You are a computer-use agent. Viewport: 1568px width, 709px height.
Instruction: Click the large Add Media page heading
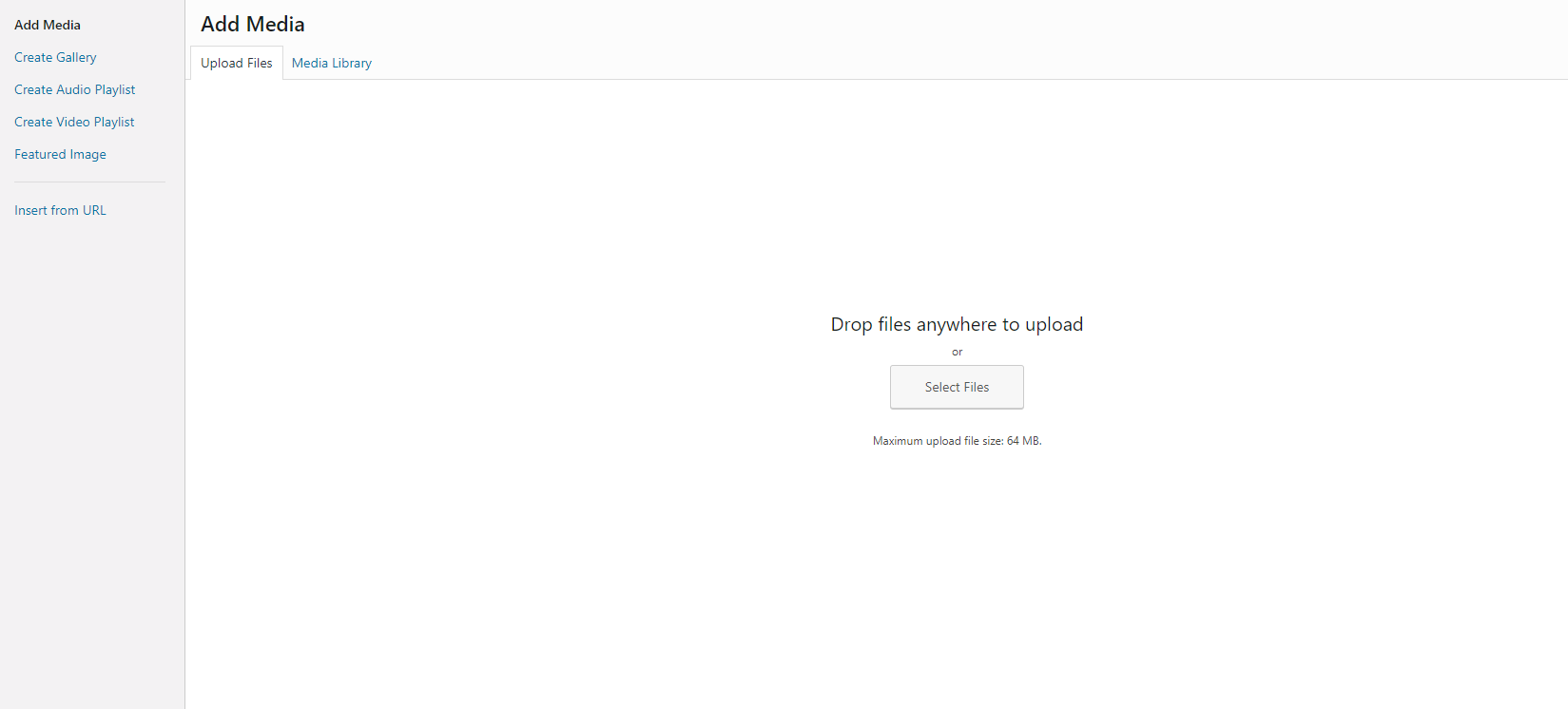click(253, 24)
